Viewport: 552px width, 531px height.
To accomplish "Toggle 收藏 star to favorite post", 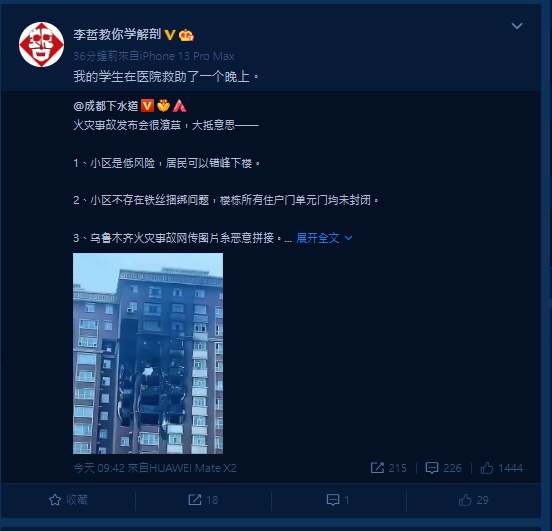I will click(x=68, y=500).
